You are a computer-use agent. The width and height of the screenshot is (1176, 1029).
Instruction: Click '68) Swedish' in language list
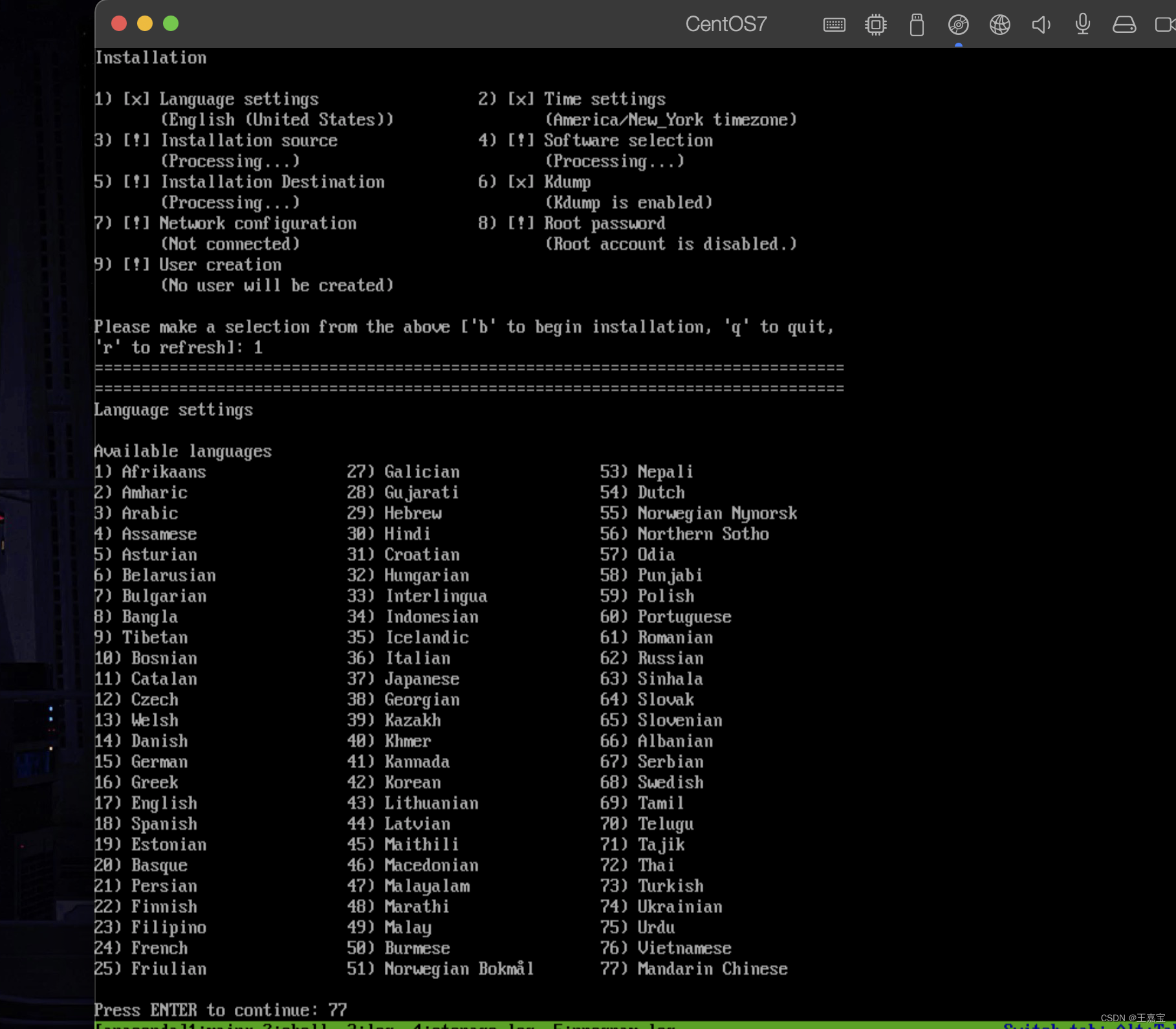click(651, 782)
